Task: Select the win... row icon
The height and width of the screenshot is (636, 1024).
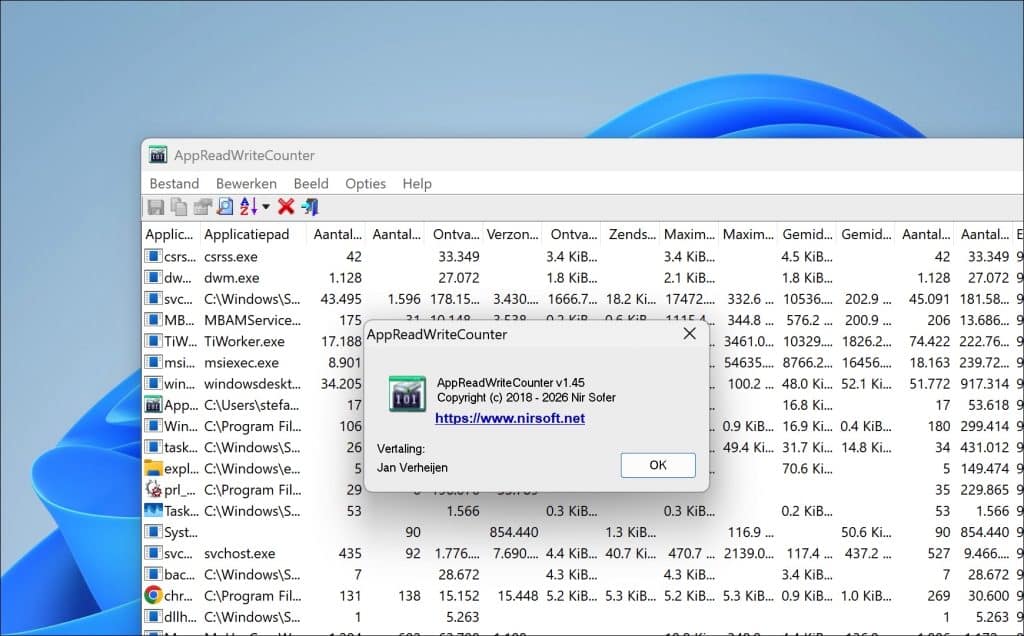Action: pos(153,383)
